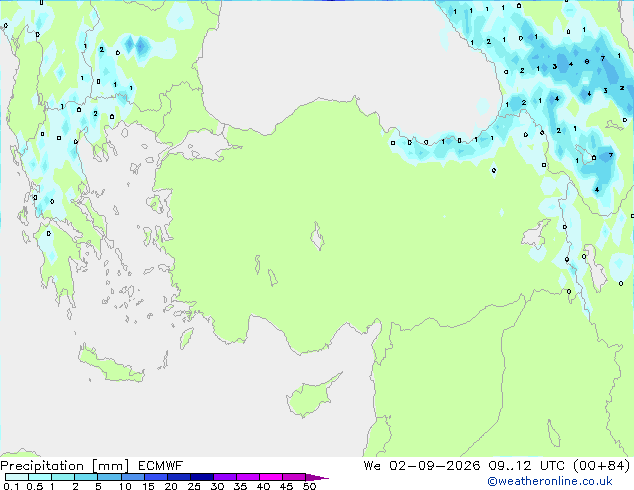Screen dimensions: 634x490
Task: Pick the 25-30 mm dark navy legend swatch
Action: (202, 477)
